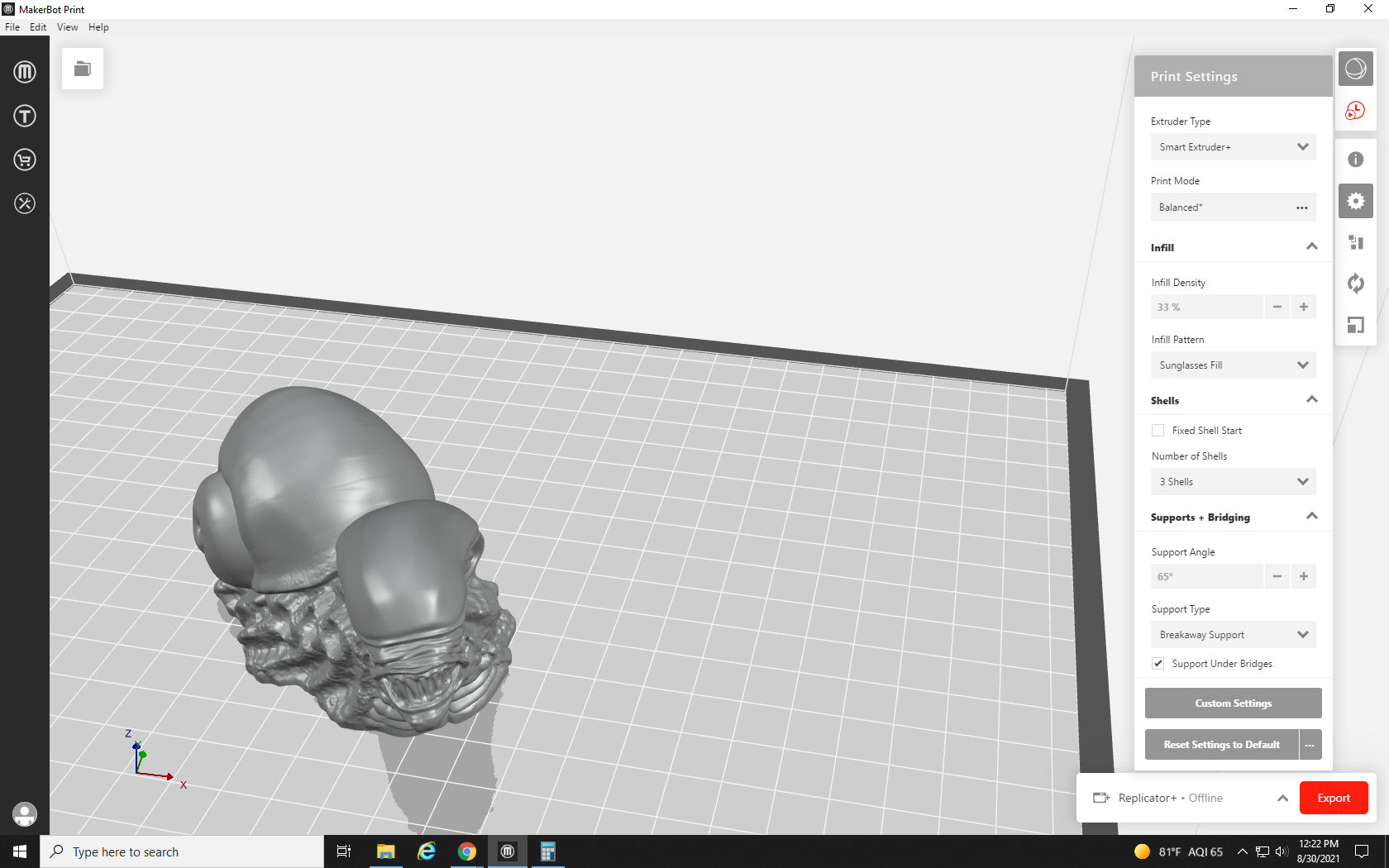This screenshot has height=868, width=1389.
Task: Decrease Infill Density with minus button
Action: pos(1277,307)
